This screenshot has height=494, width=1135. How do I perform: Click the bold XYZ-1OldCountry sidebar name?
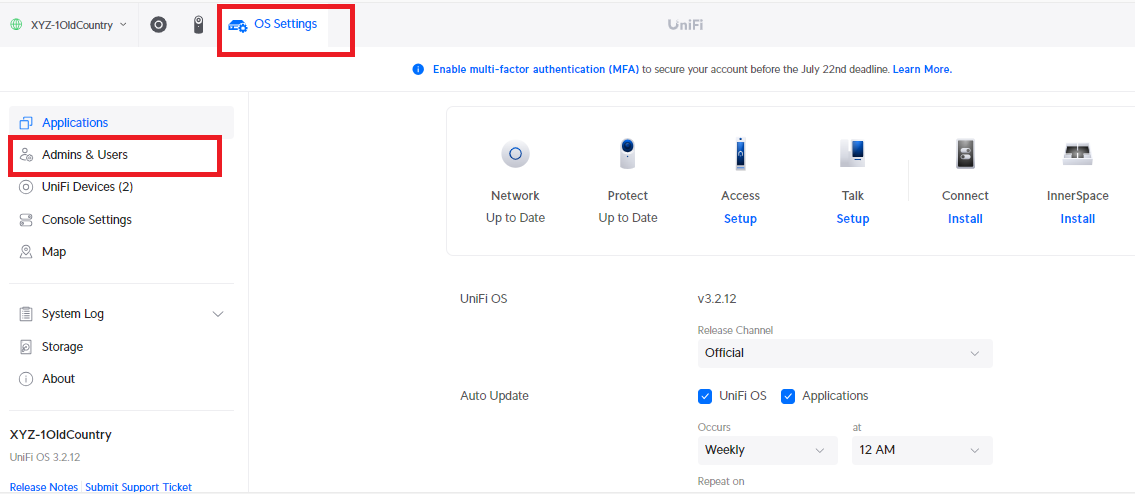(60, 435)
